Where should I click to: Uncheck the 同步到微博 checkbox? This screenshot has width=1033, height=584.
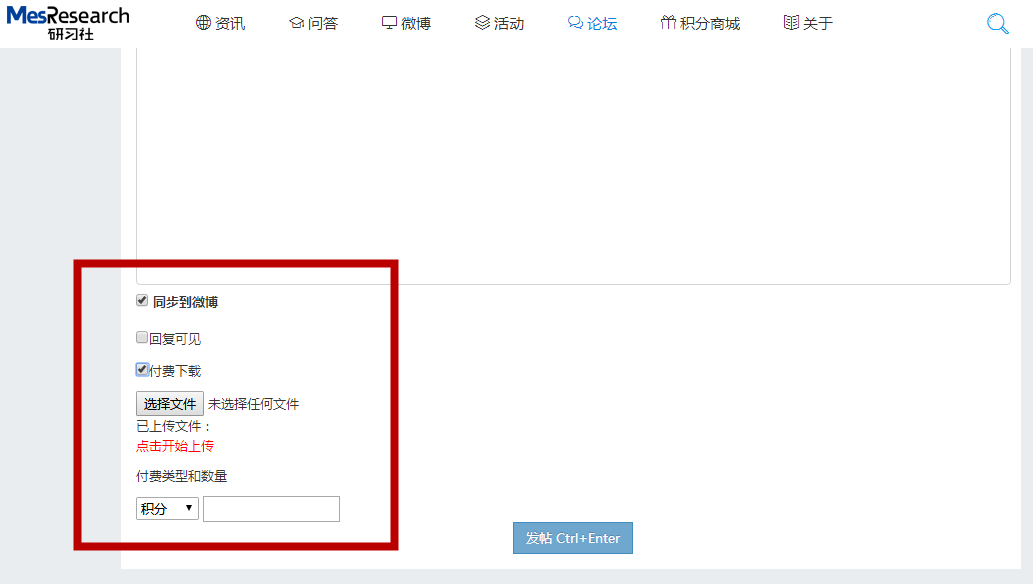[x=142, y=301]
